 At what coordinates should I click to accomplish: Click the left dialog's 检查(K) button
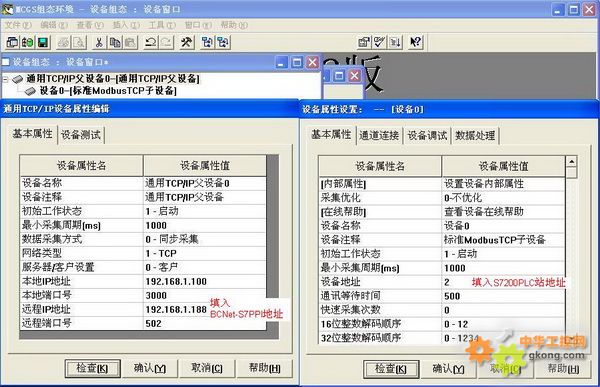click(92, 368)
